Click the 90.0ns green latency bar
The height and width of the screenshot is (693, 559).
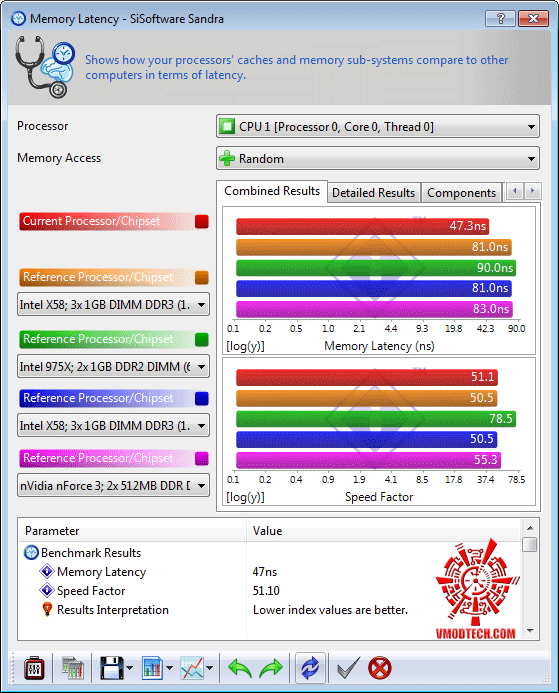(376, 267)
